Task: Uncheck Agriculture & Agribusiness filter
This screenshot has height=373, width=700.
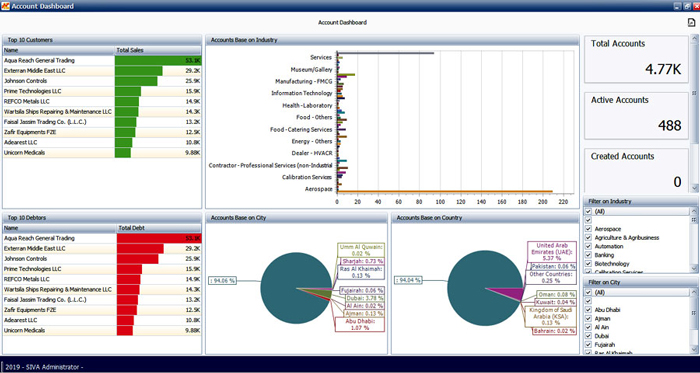Action: pyautogui.click(x=588, y=238)
